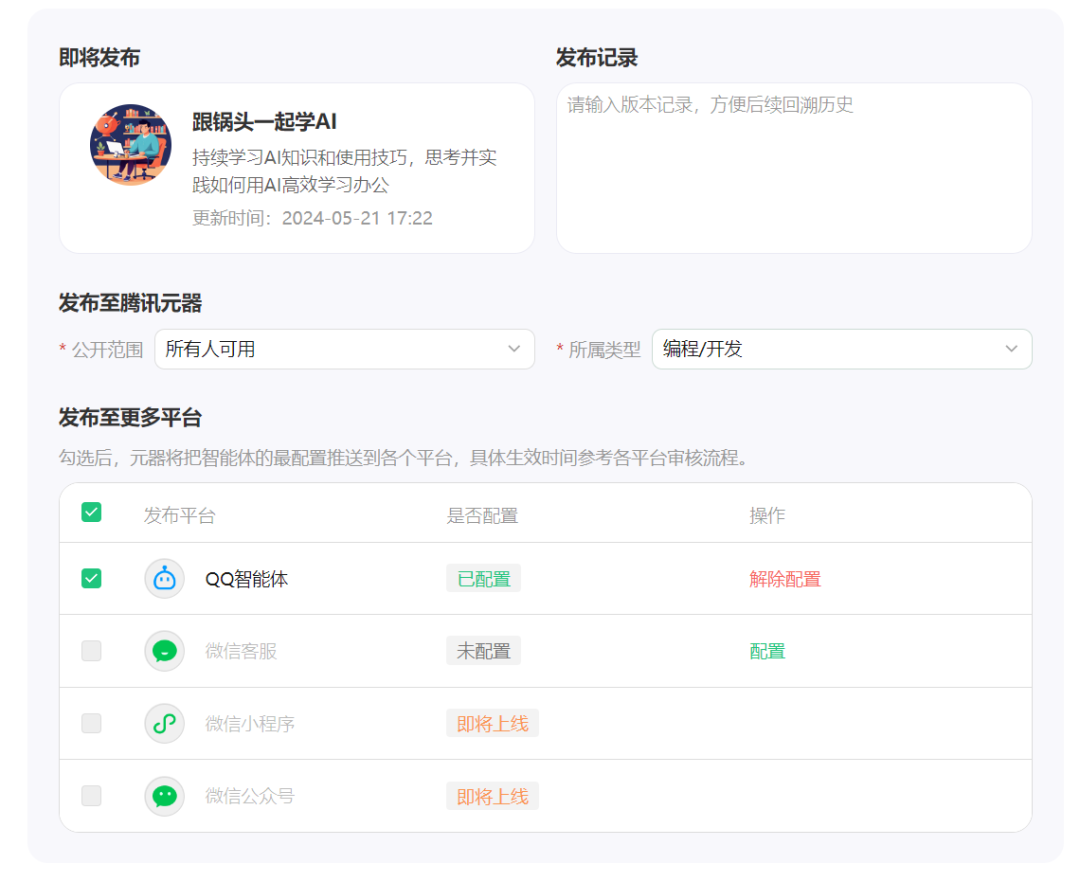Click the version record input field
The width and height of the screenshot is (1080, 882).
pos(793,166)
